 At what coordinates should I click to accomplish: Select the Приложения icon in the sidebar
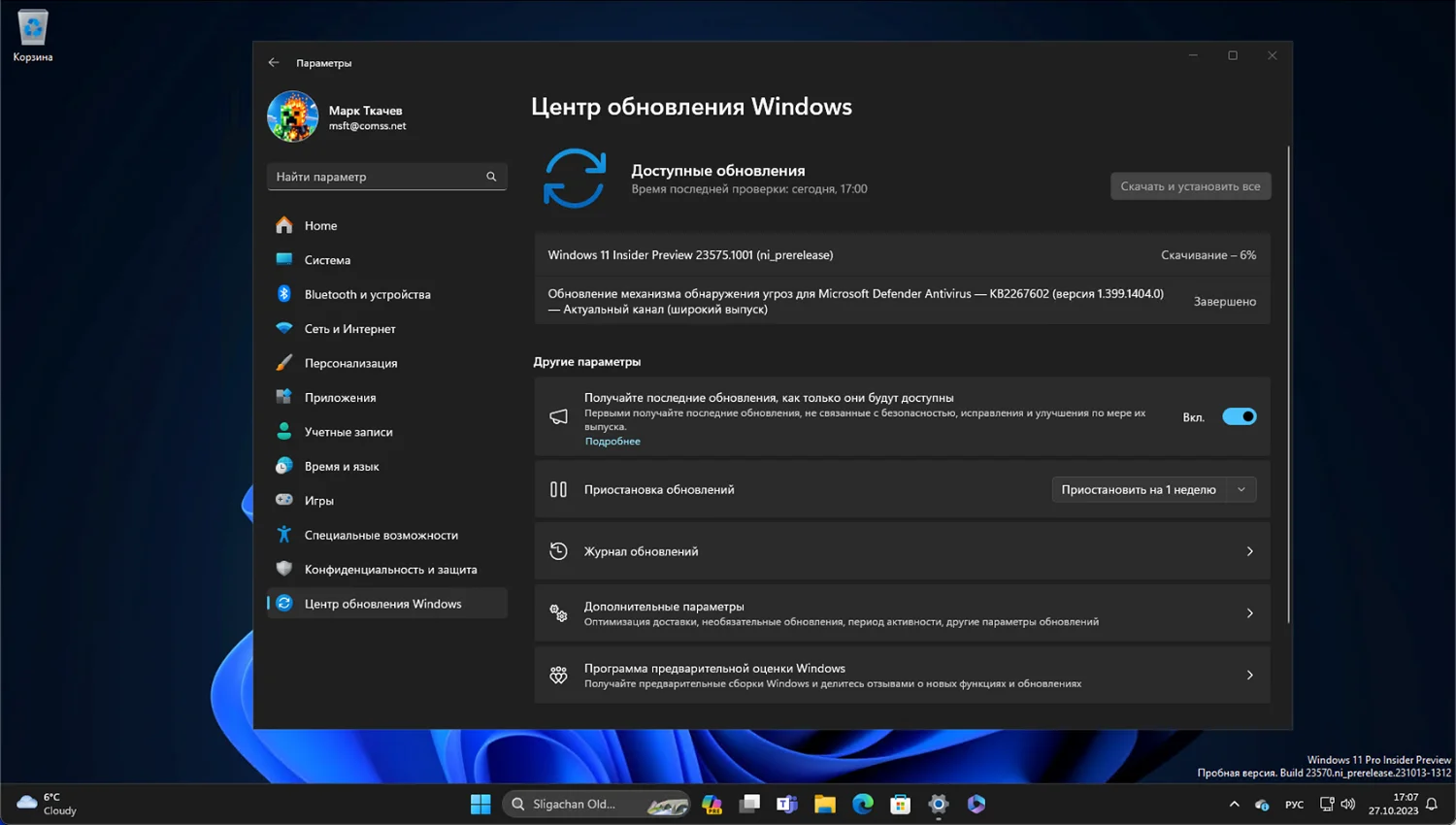click(283, 397)
